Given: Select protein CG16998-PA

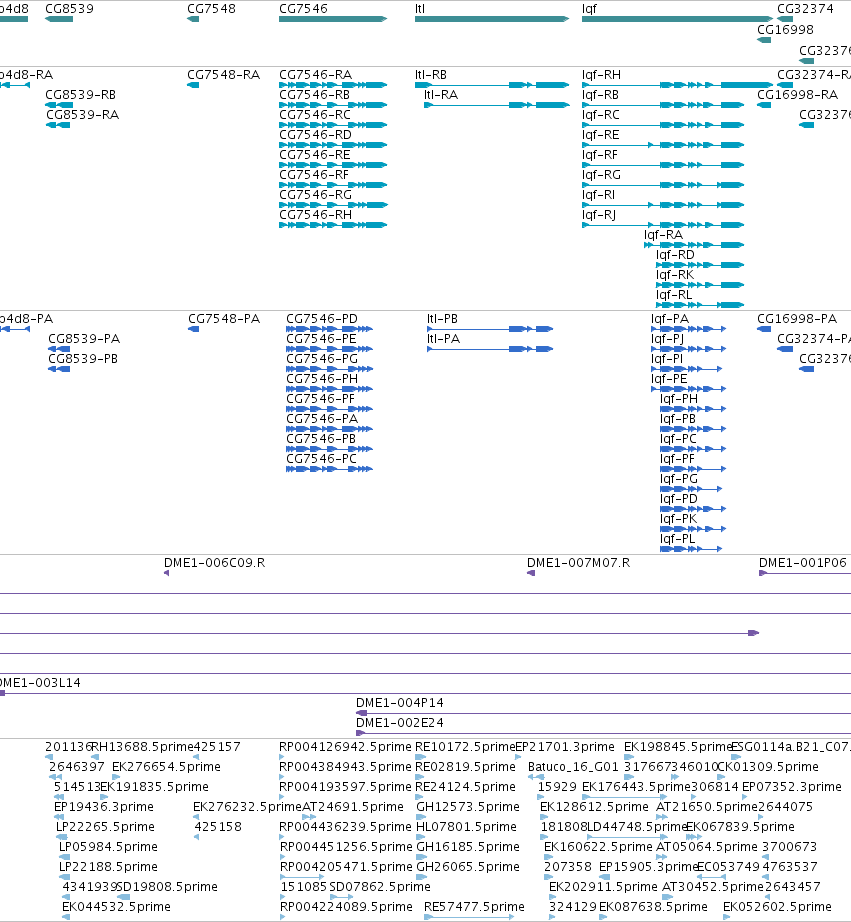Looking at the screenshot, I should tap(764, 329).
